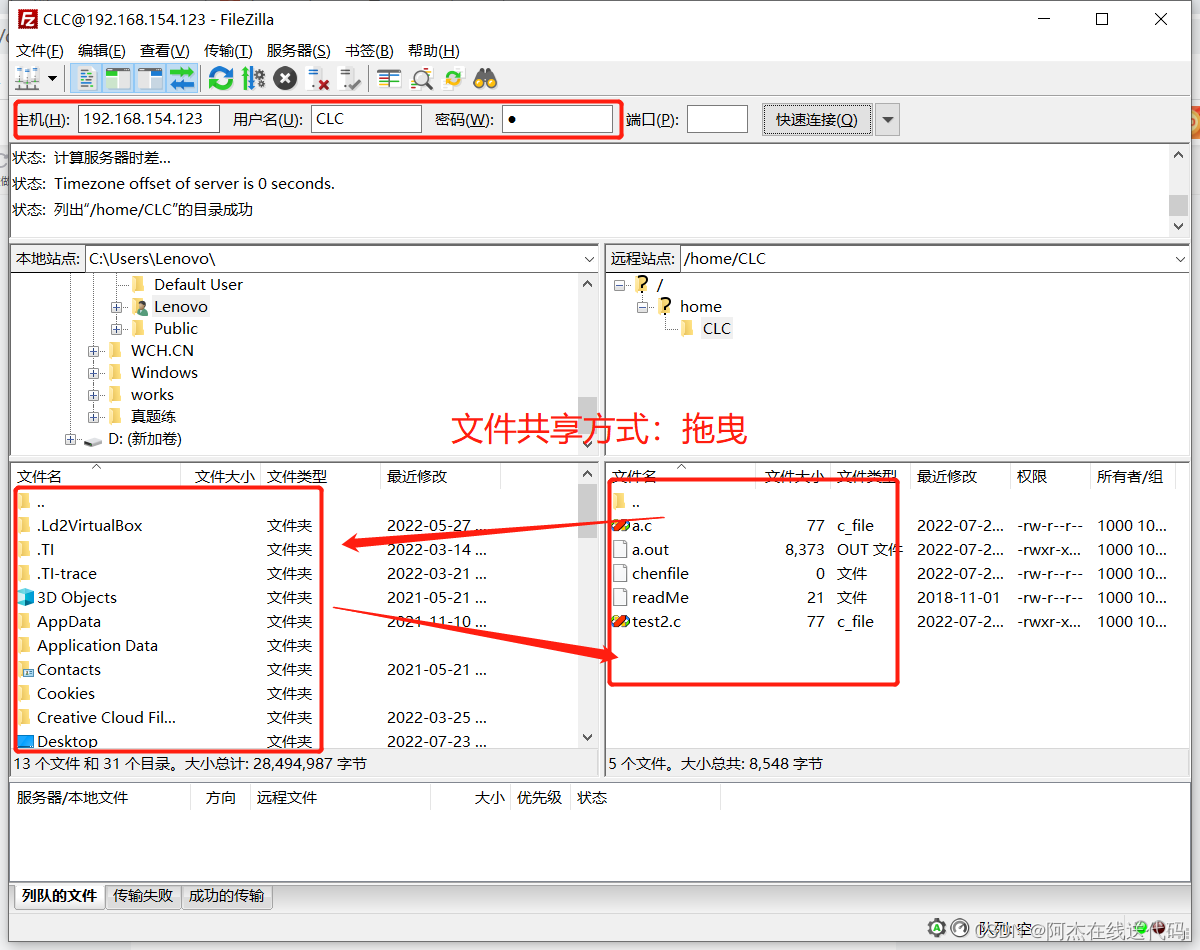This screenshot has width=1200, height=950.
Task: Toggle remote directory tree display
Action: click(150, 78)
